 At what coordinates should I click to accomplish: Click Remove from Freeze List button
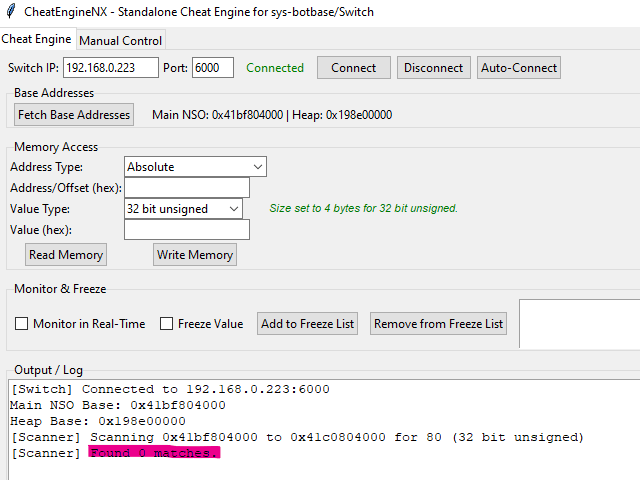(438, 324)
